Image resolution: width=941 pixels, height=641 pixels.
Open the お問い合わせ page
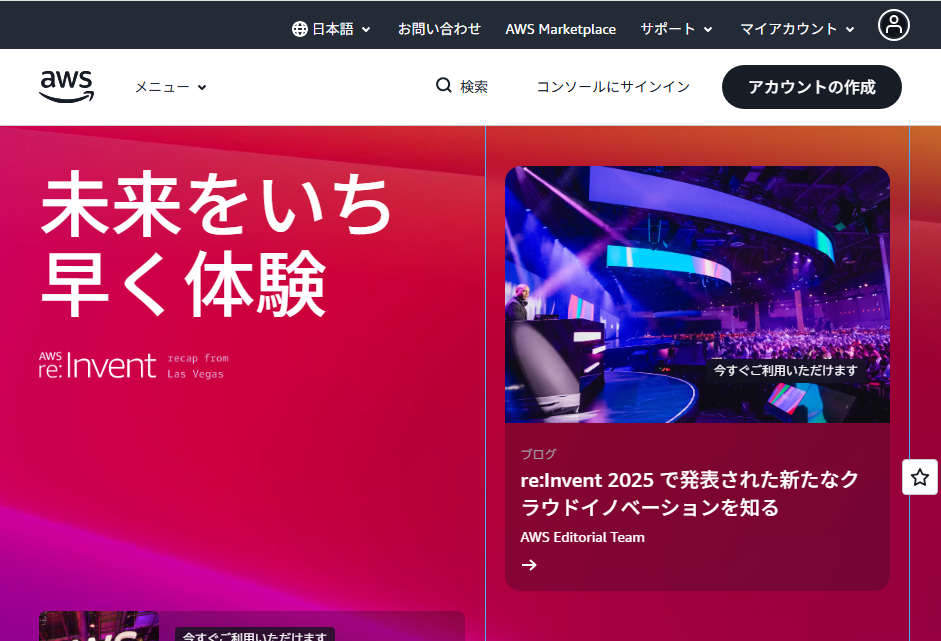click(439, 29)
